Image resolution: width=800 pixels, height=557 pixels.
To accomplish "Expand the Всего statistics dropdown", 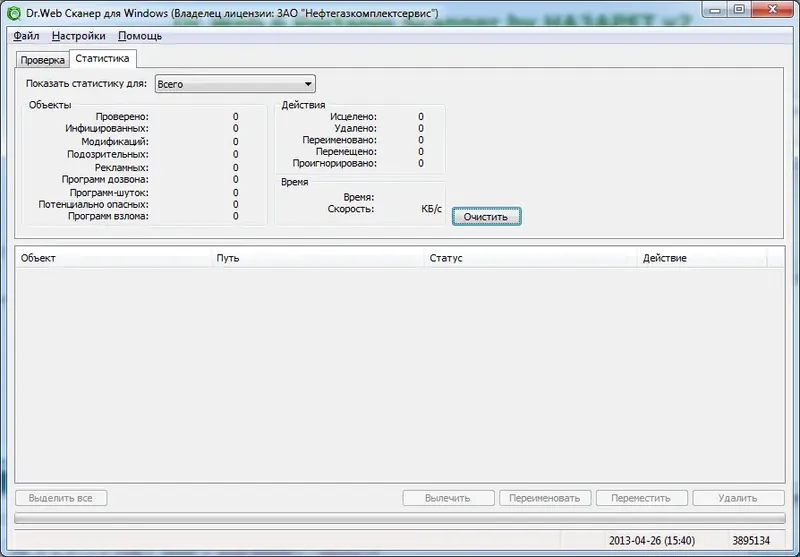I will [x=235, y=84].
